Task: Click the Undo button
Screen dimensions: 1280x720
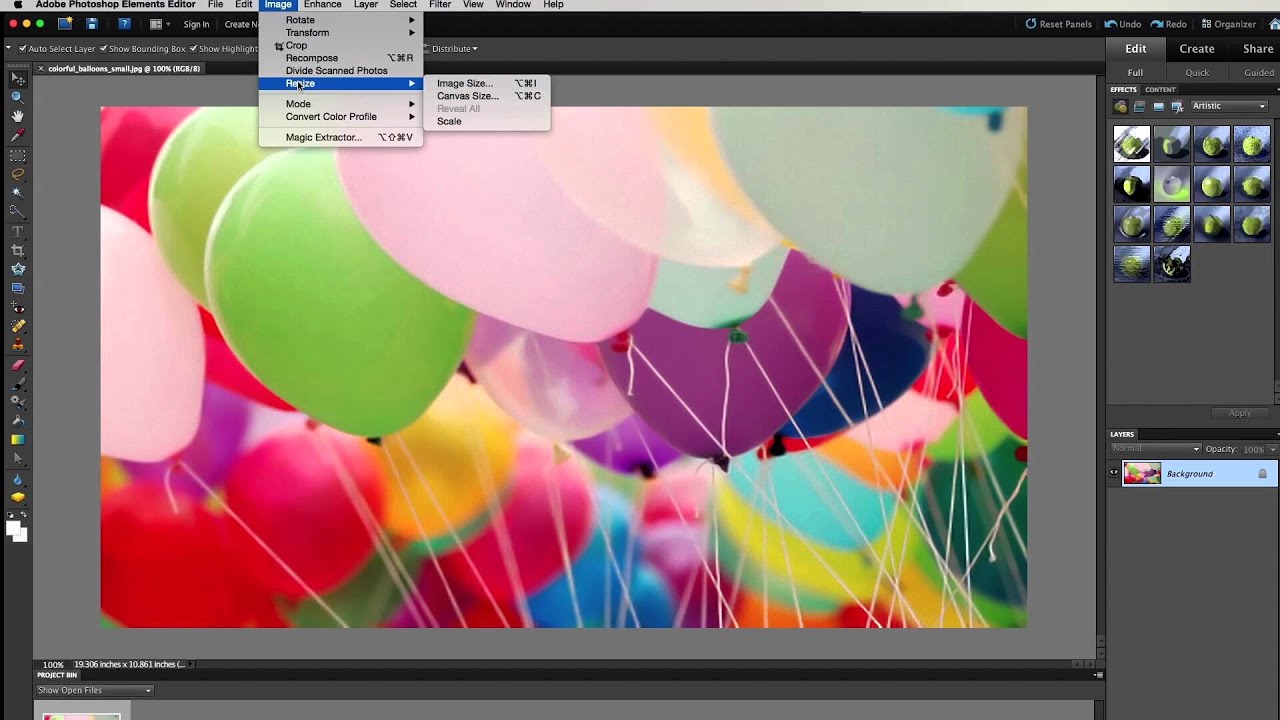Action: tap(1123, 24)
